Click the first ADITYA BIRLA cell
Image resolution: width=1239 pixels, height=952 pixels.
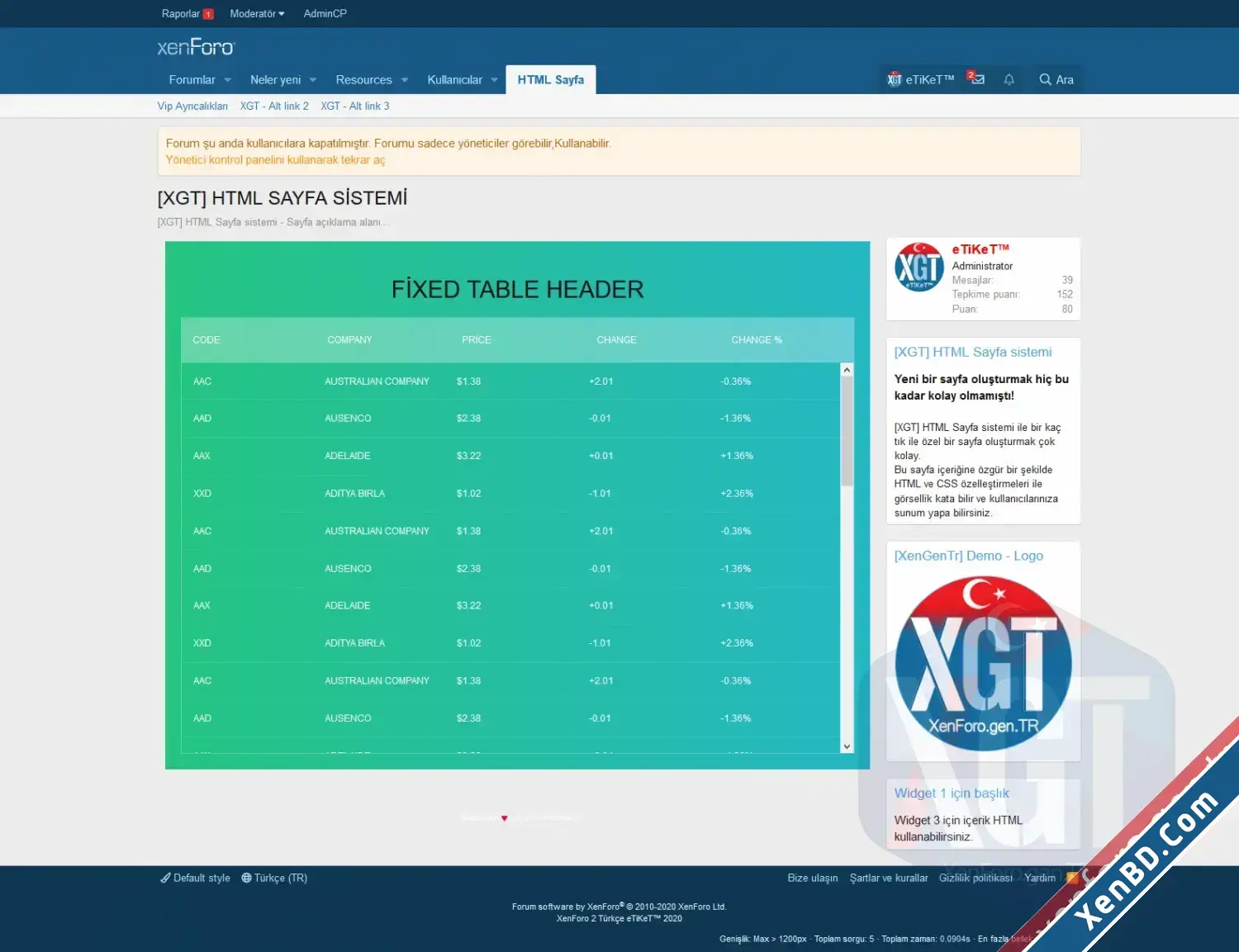354,494
